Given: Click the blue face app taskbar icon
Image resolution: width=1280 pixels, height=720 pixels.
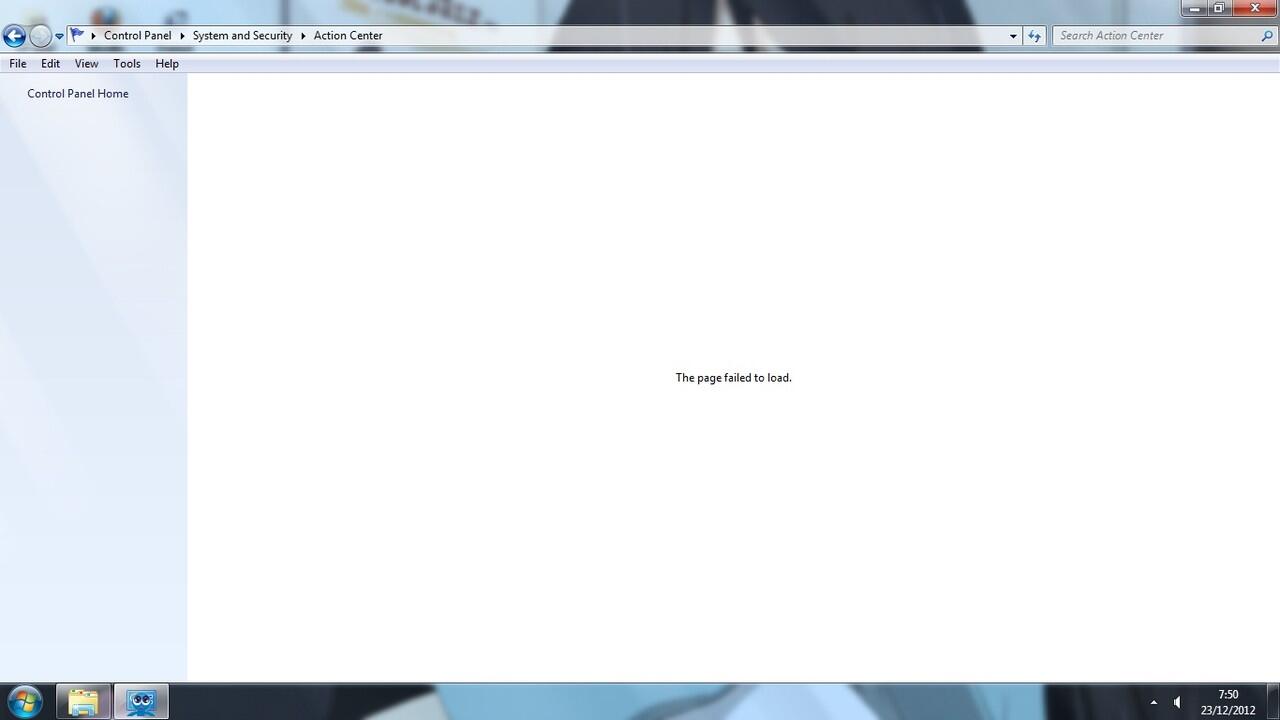Looking at the screenshot, I should (141, 702).
